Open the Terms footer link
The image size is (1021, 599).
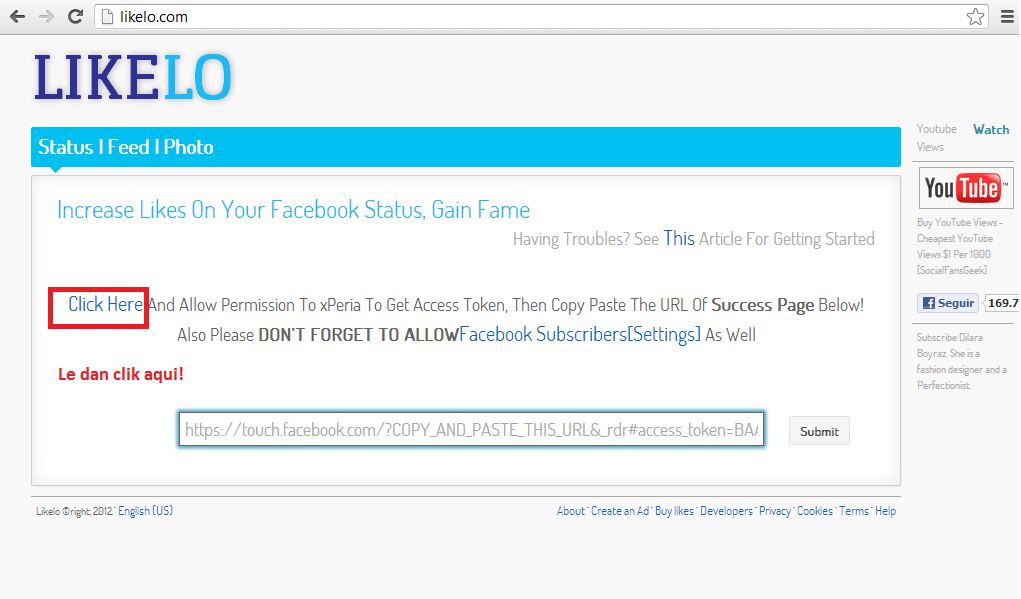tap(854, 511)
